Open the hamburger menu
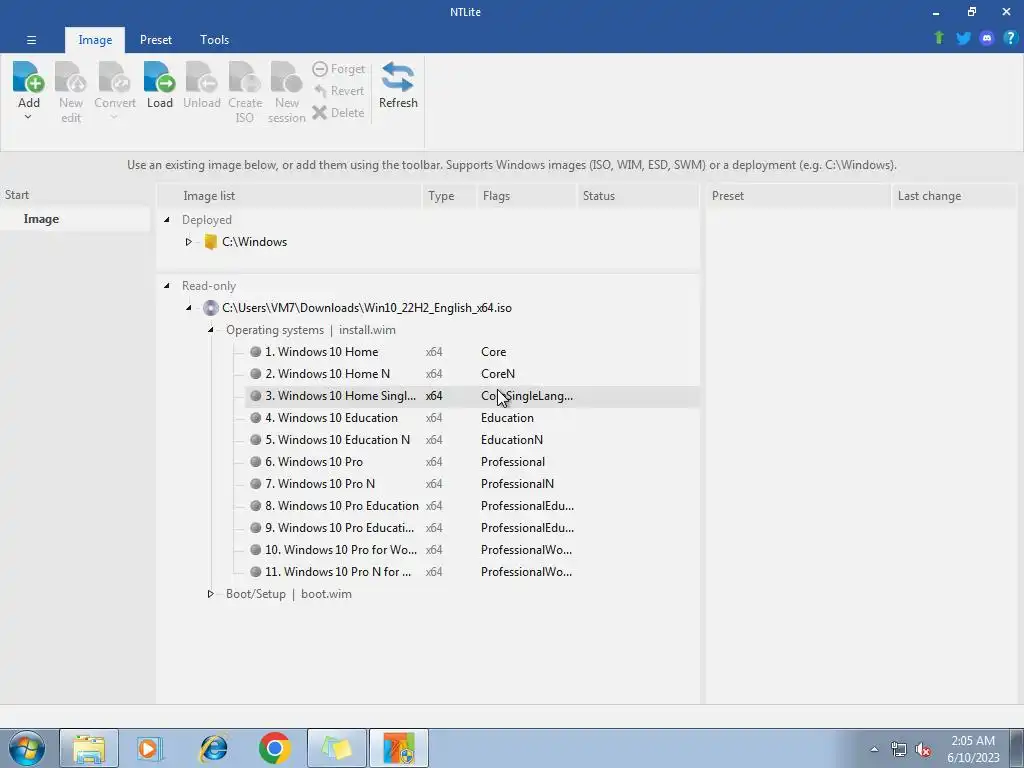The image size is (1024, 768). tap(31, 40)
